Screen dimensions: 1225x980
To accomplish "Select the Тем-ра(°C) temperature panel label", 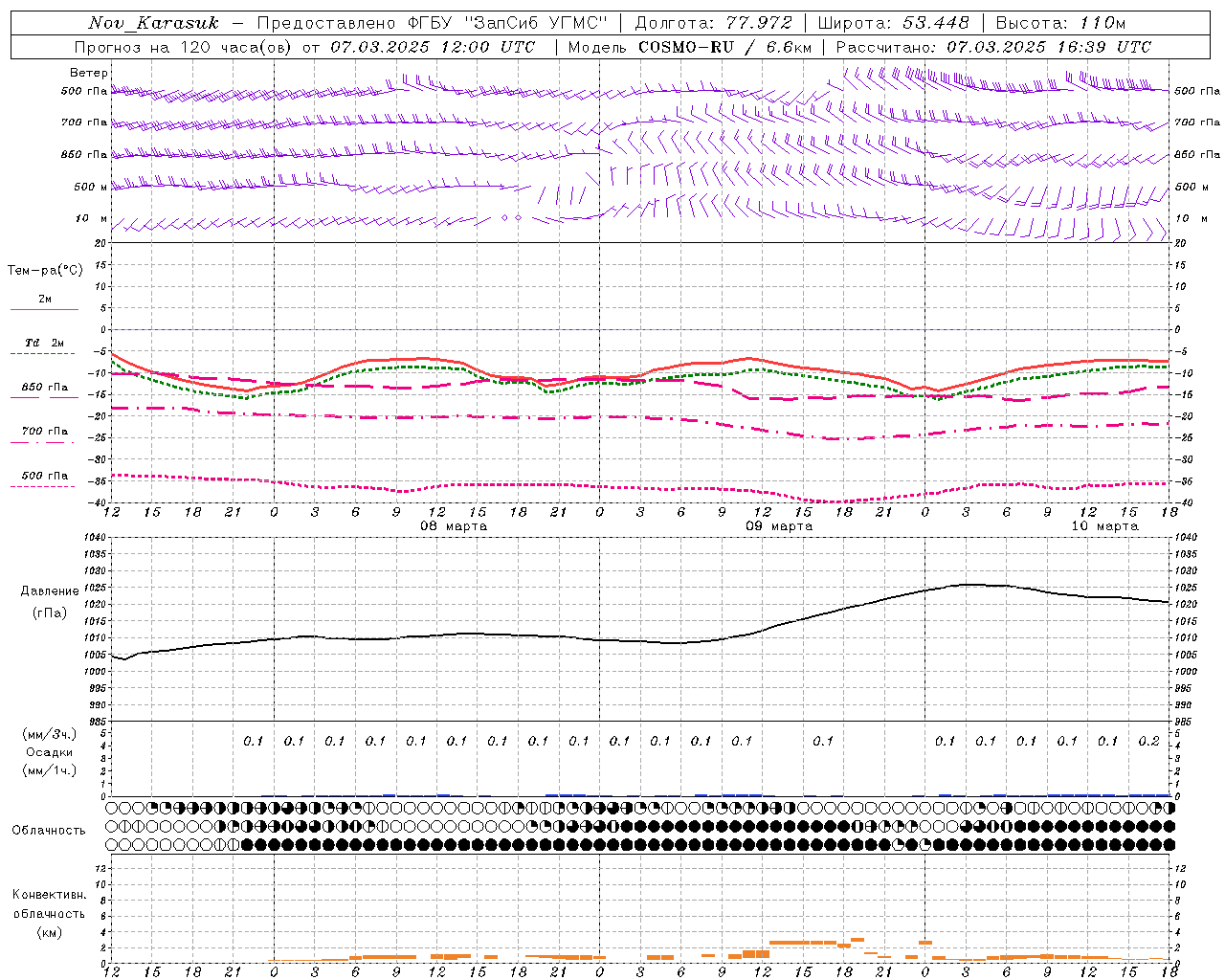I will pos(45,271).
